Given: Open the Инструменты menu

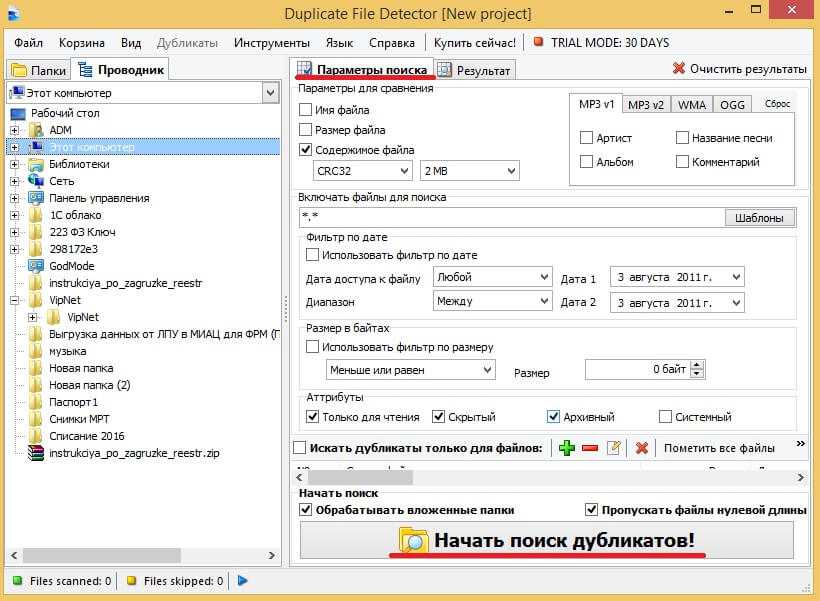Looking at the screenshot, I should pyautogui.click(x=271, y=43).
